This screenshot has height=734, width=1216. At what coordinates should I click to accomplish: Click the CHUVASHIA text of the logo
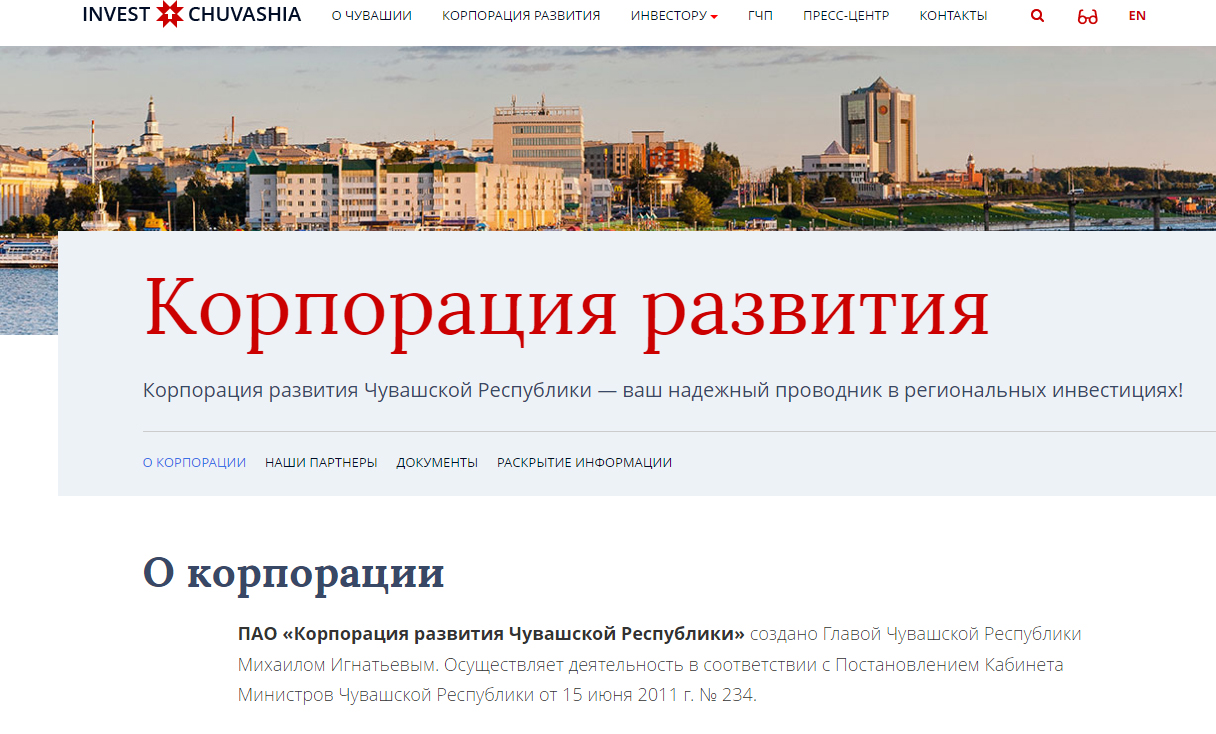tap(245, 14)
